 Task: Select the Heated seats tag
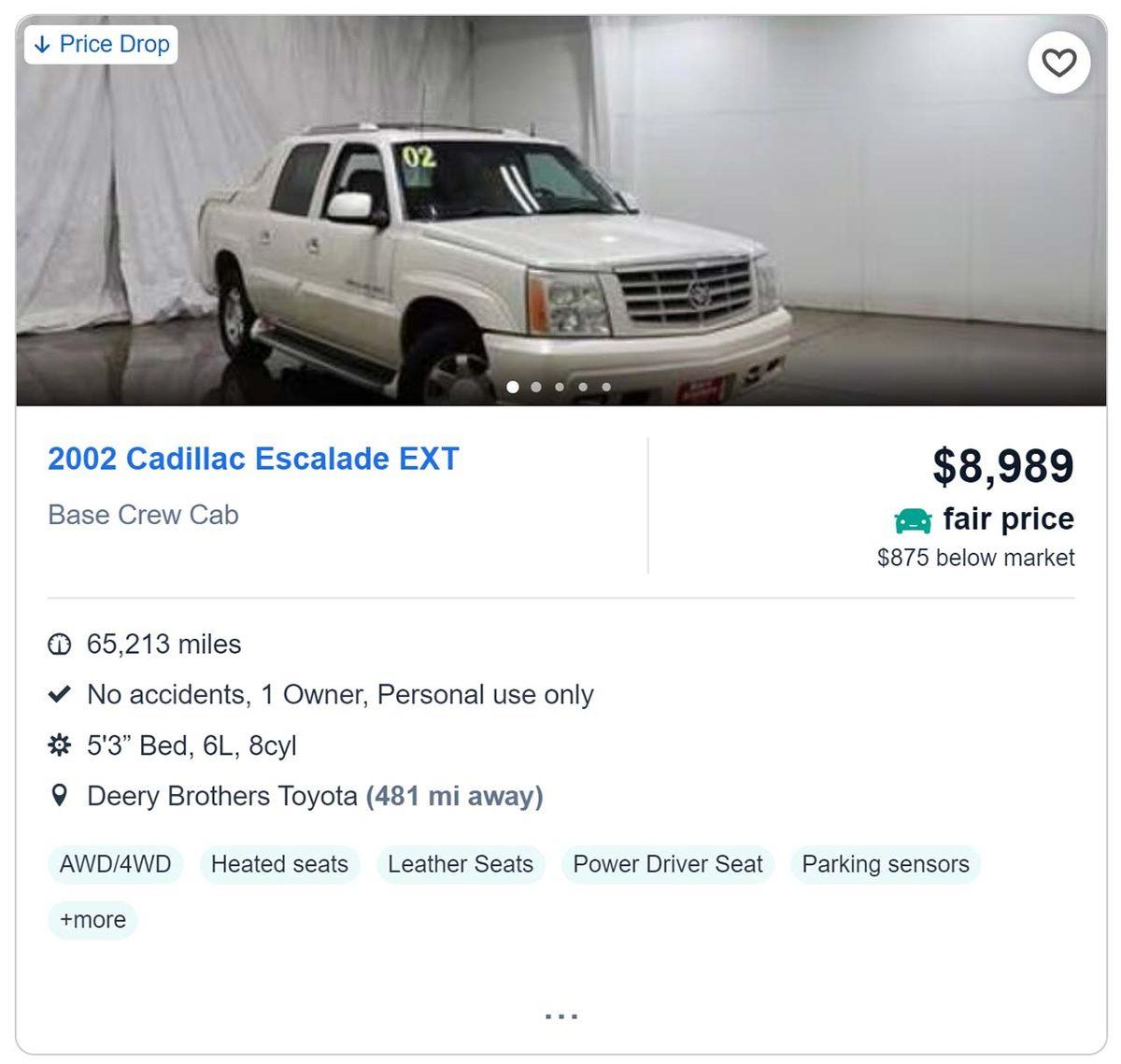pos(279,864)
